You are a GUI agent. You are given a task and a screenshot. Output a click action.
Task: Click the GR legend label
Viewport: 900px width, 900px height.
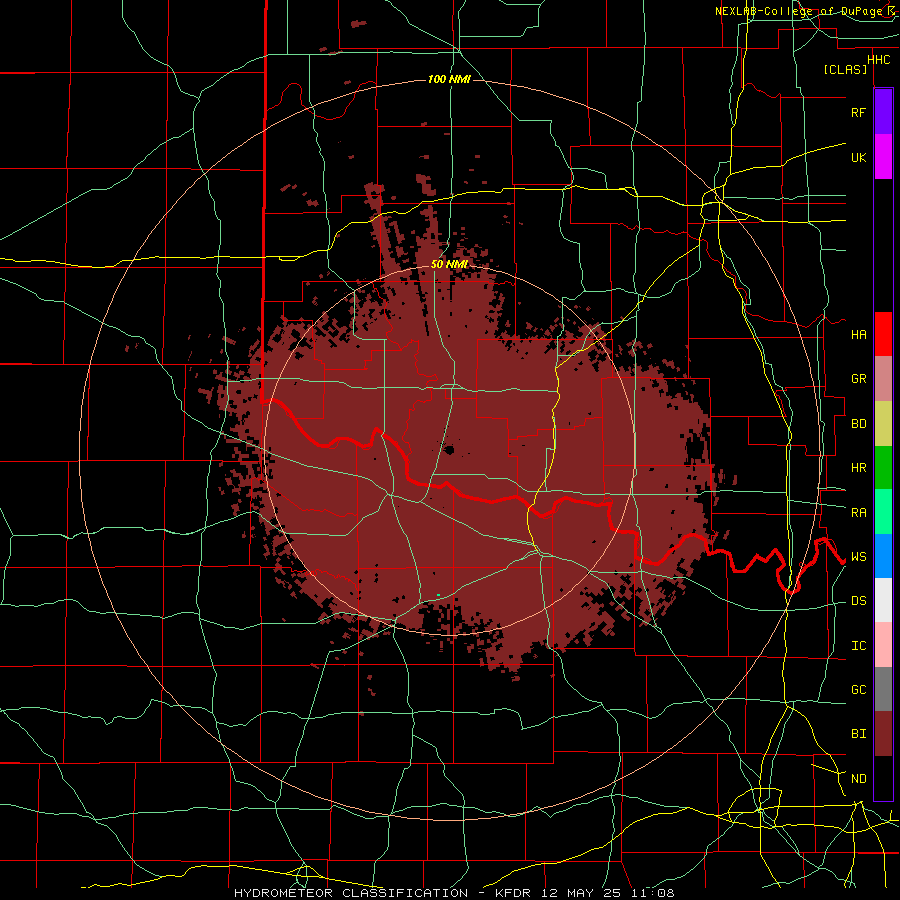(858, 379)
